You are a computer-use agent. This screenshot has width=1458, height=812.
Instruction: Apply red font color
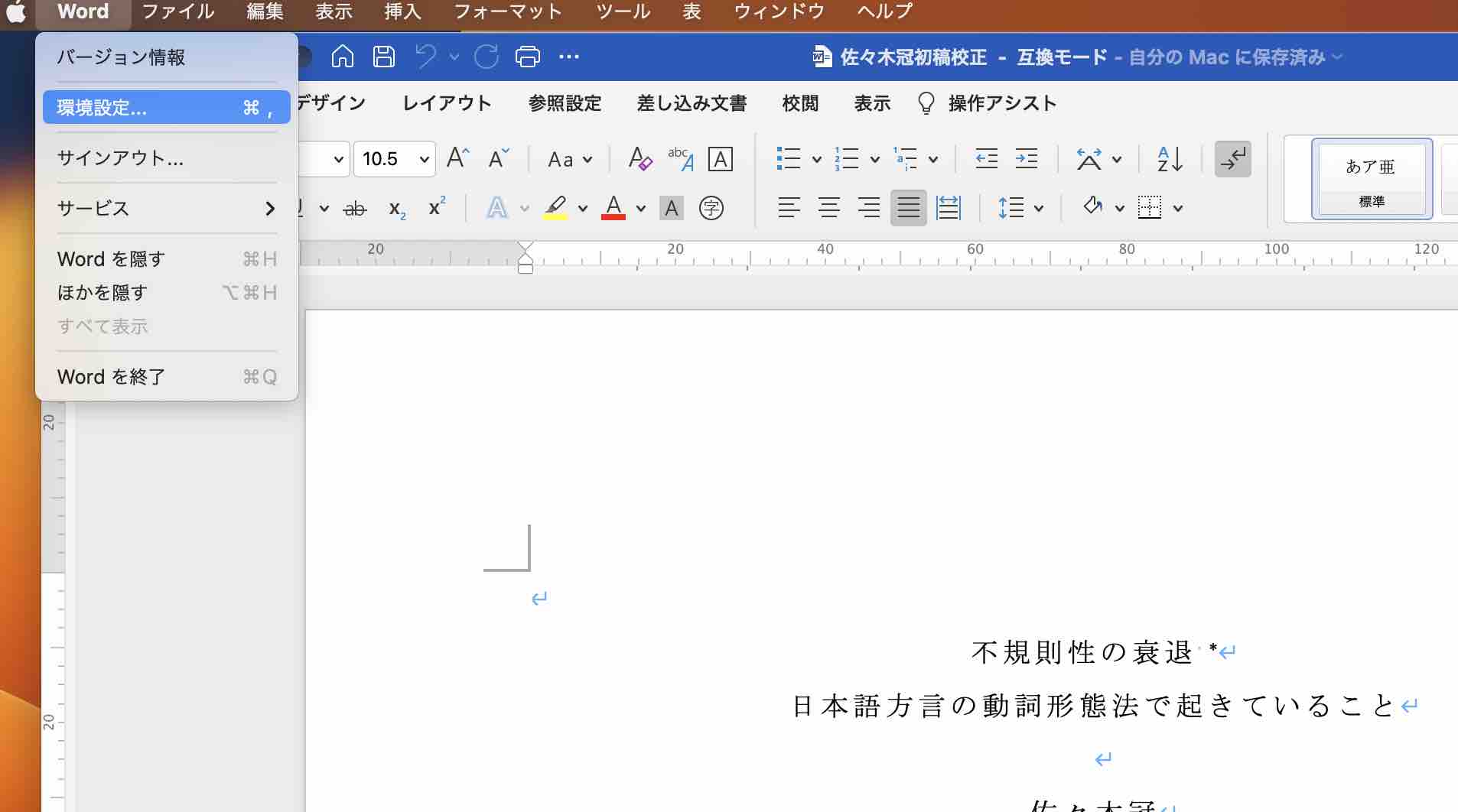point(613,208)
